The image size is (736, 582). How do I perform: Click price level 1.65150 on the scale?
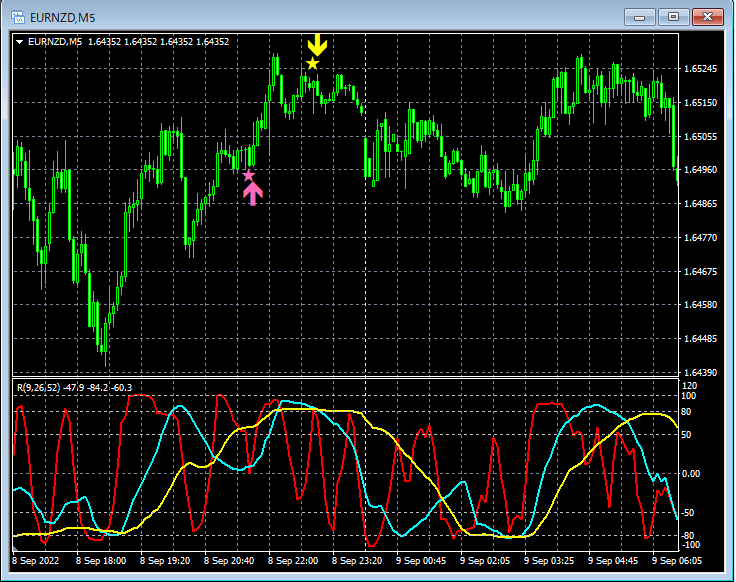[700, 102]
